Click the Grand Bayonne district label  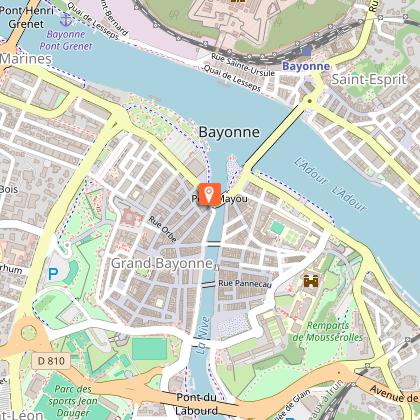point(162,263)
